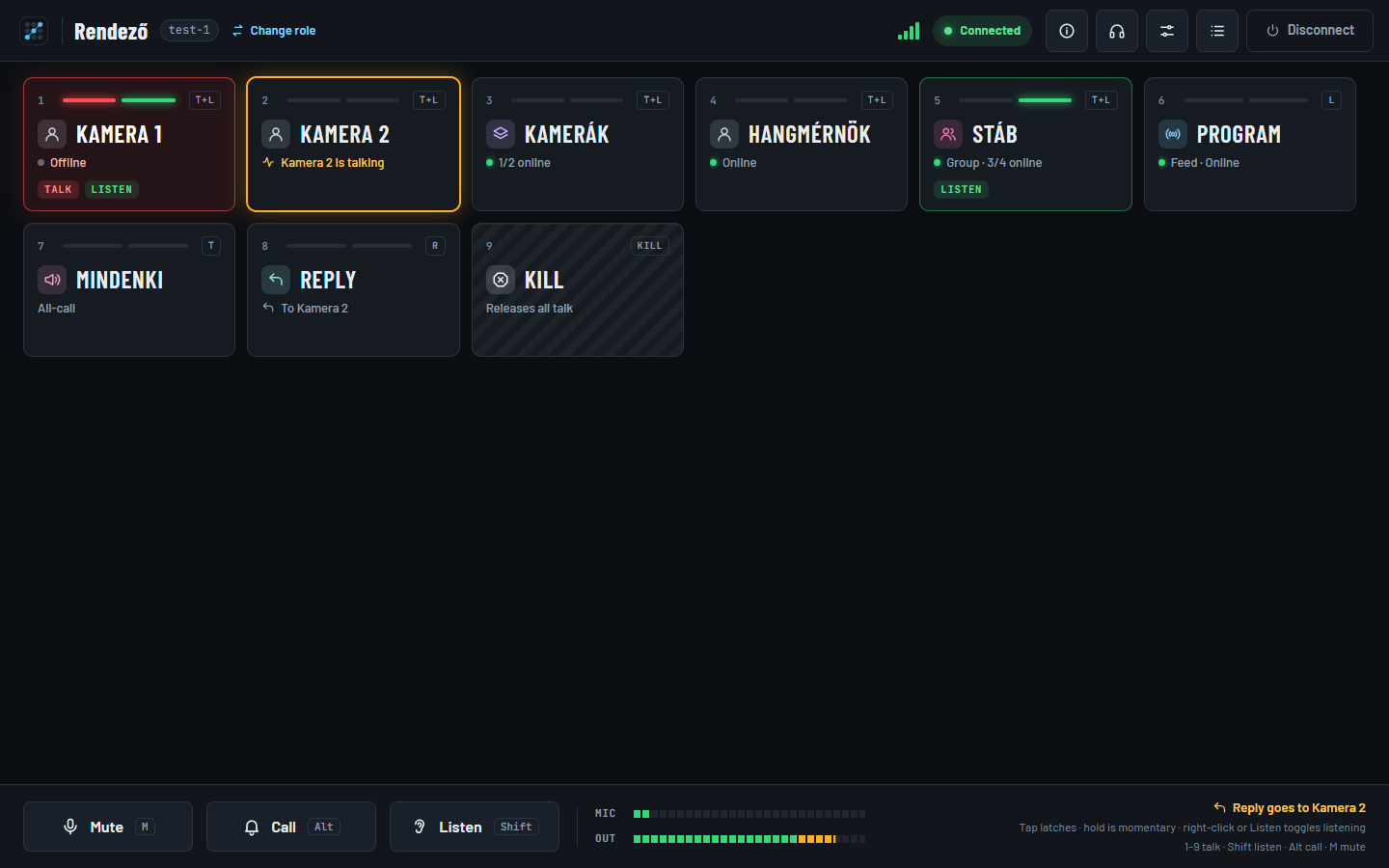Image resolution: width=1389 pixels, height=868 pixels.
Task: Toggle LISTEN badge on Kamera 1
Action: [112, 189]
